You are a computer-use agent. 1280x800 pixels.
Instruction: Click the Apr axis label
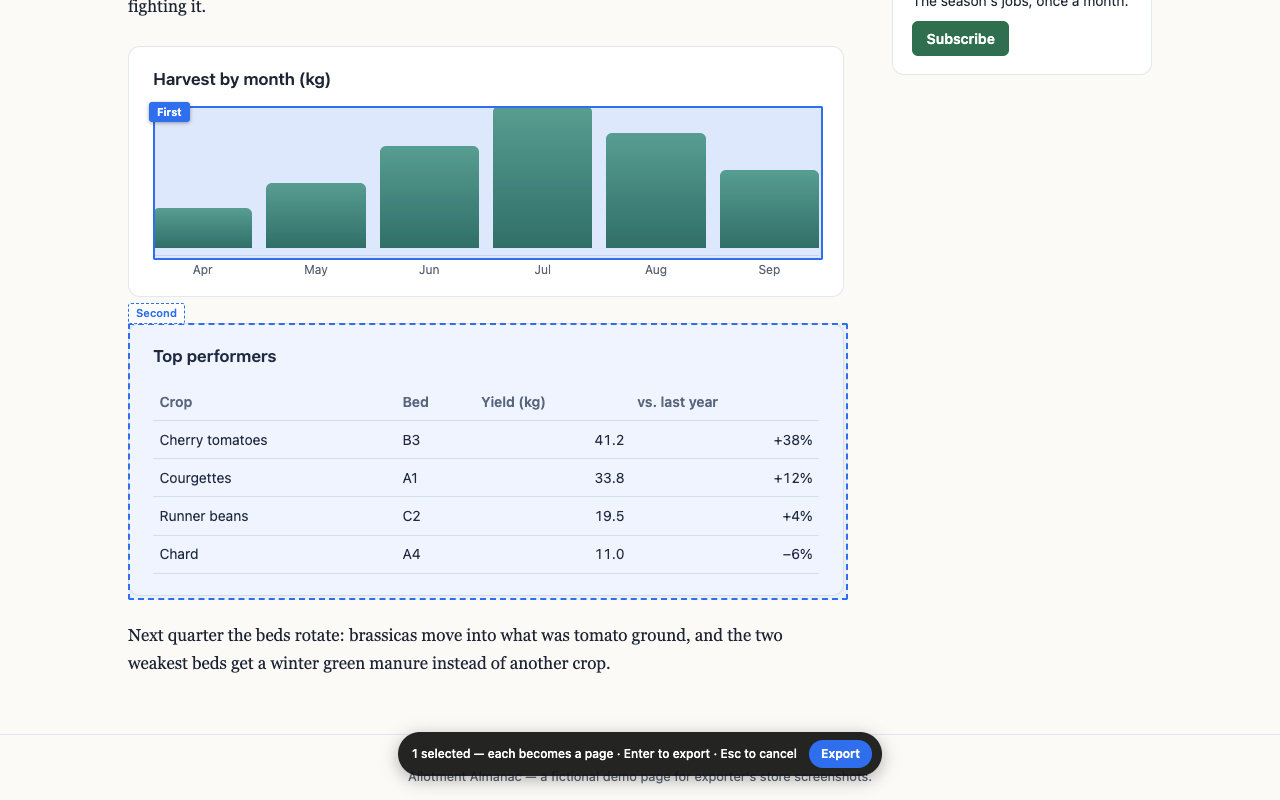(203, 270)
